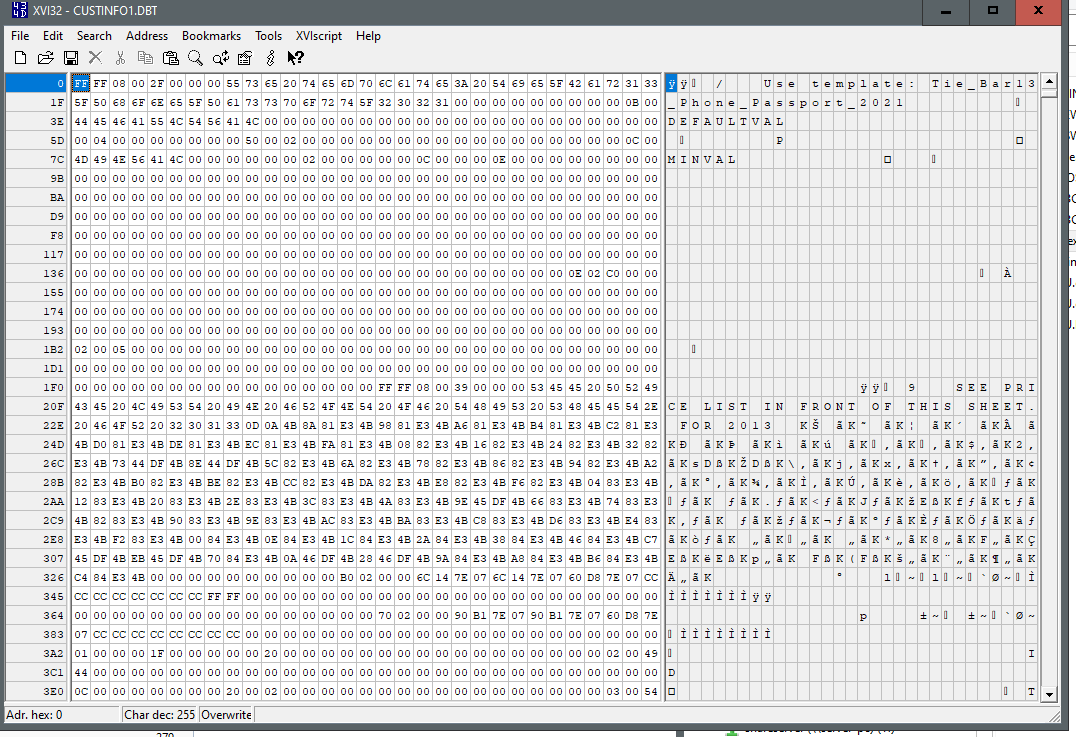Screen dimensions: 1076x737
Task: Click the Paste clipboard toolbar icon
Action: (170, 59)
